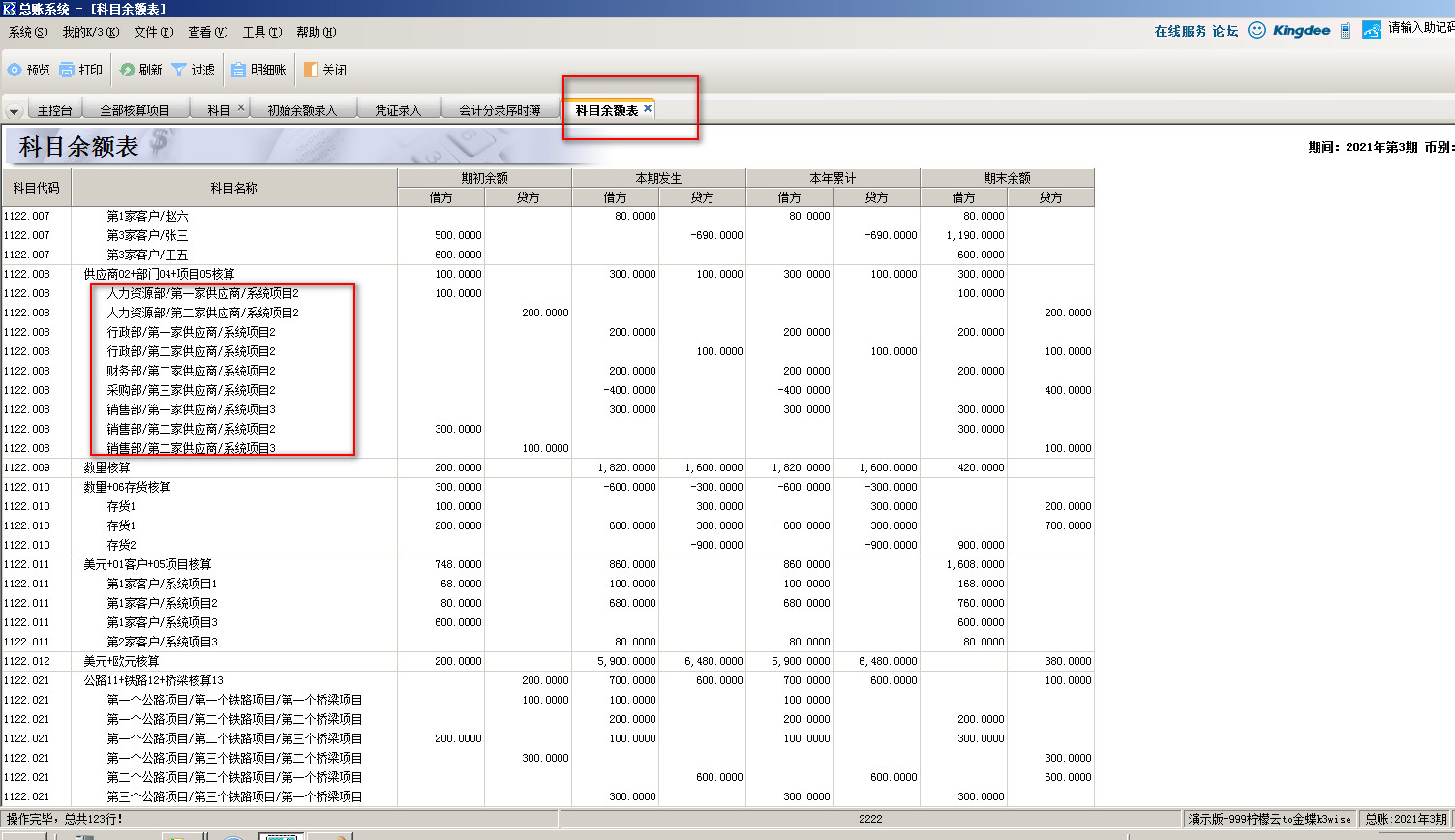Click the 请输入助记码 input field
Screen dimensions: 1455x840
(x=1420, y=28)
